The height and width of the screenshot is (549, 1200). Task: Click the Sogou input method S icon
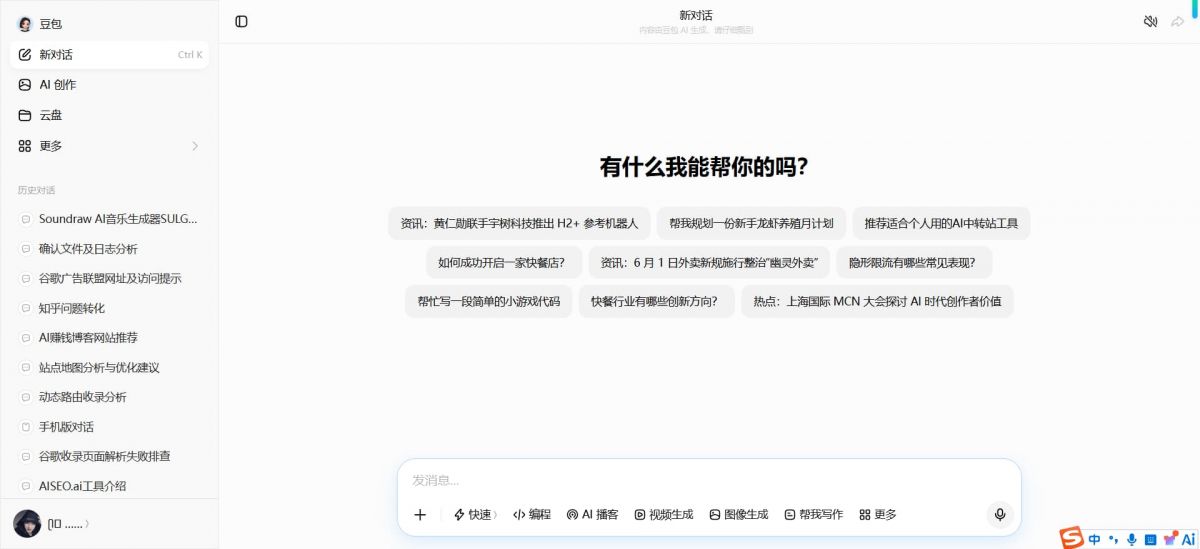pyautogui.click(x=1072, y=538)
